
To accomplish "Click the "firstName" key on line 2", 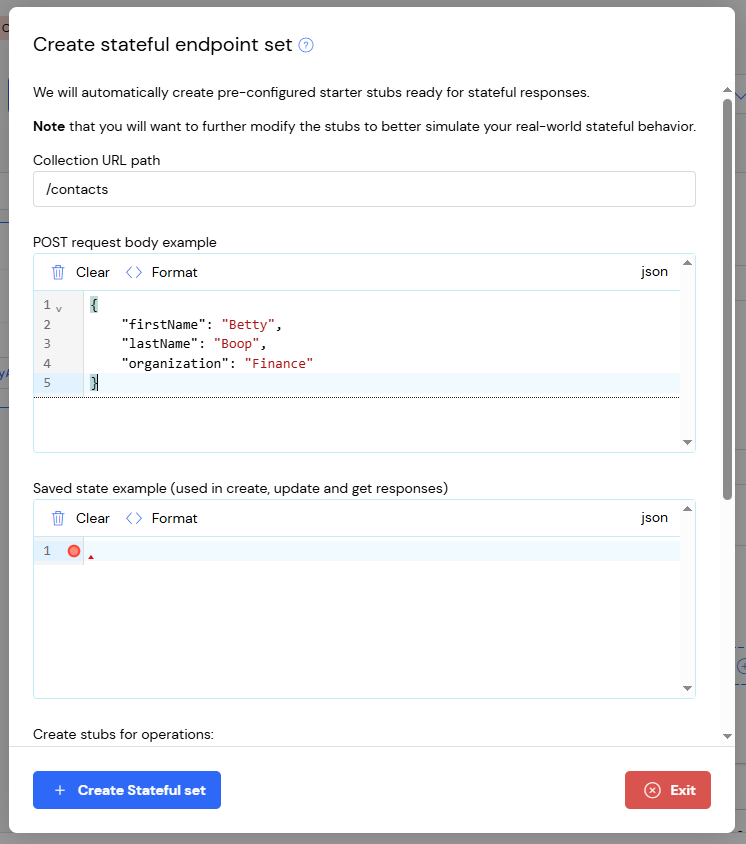I will 164,325.
